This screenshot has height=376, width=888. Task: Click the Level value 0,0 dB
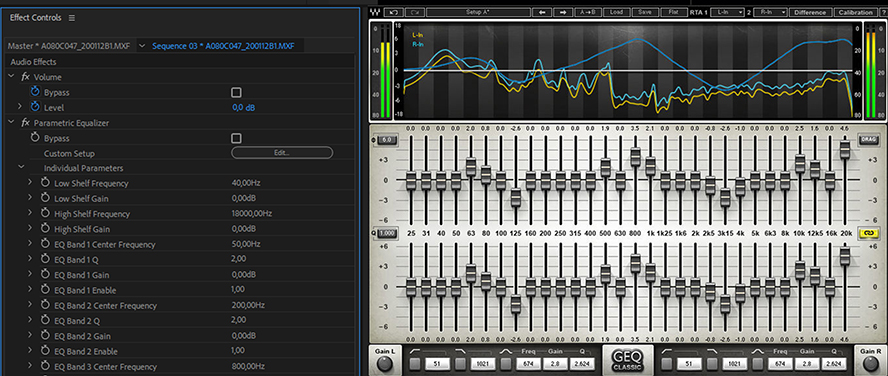coord(244,108)
